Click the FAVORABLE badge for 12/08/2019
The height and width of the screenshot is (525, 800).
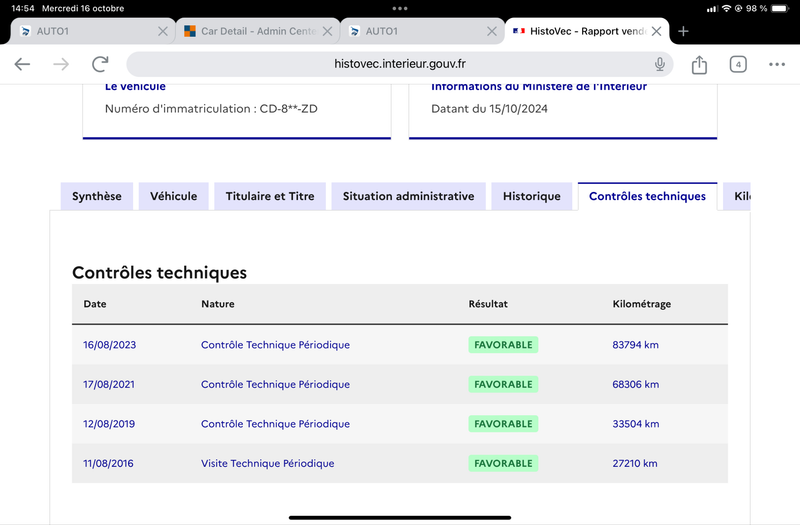[x=503, y=424]
